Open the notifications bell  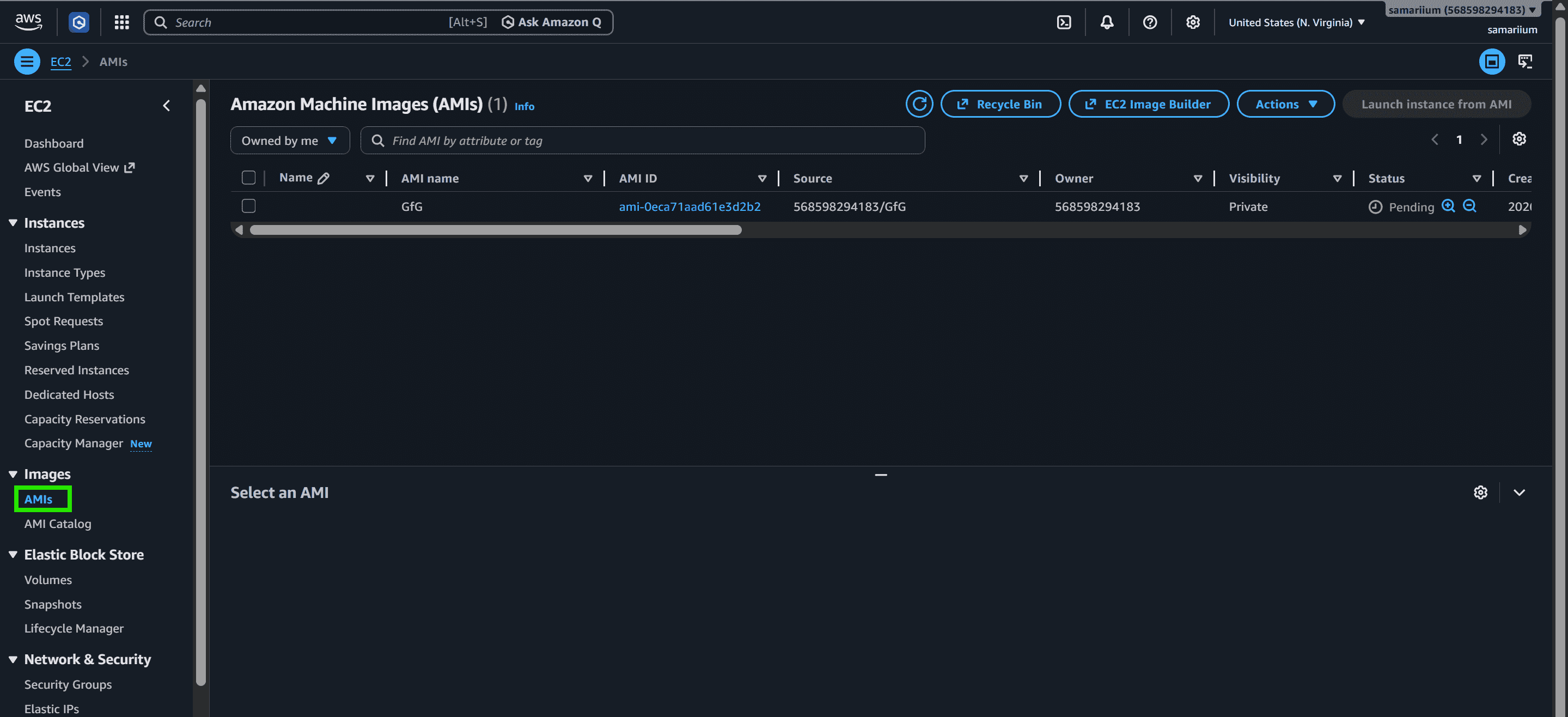click(1107, 22)
